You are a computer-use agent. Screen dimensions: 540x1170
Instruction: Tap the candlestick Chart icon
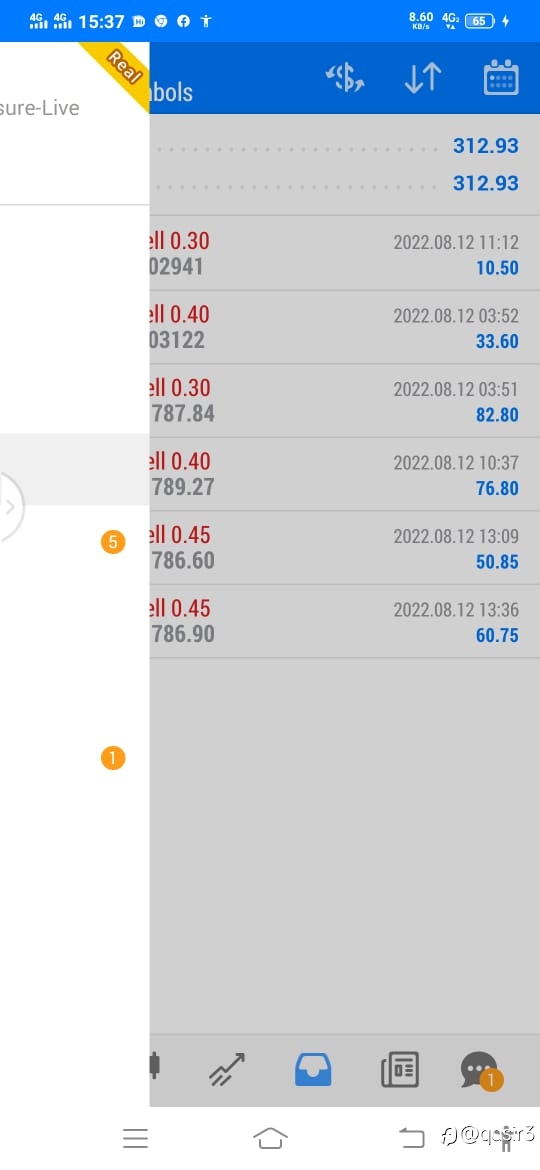[154, 1066]
